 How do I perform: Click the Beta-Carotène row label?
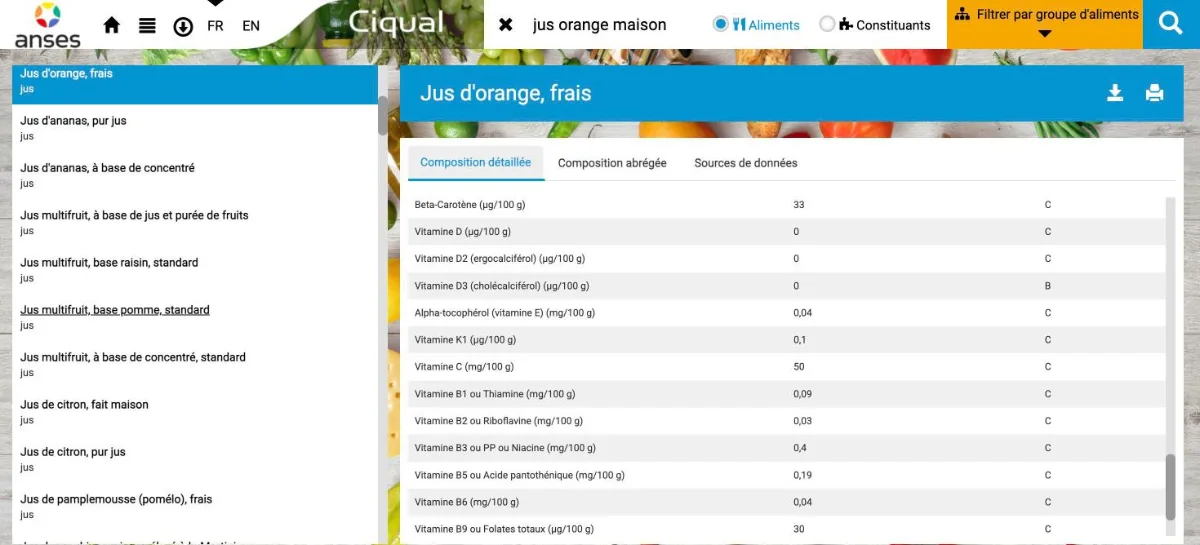tap(470, 204)
